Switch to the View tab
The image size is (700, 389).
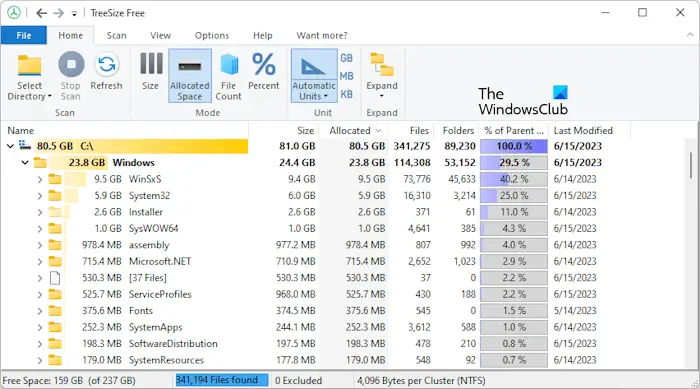(160, 35)
